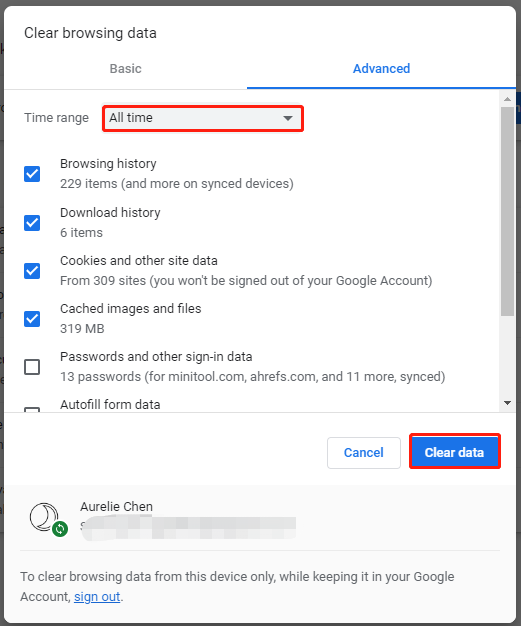The height and width of the screenshot is (626, 521).
Task: Switch to the Basic tab
Action: (125, 69)
